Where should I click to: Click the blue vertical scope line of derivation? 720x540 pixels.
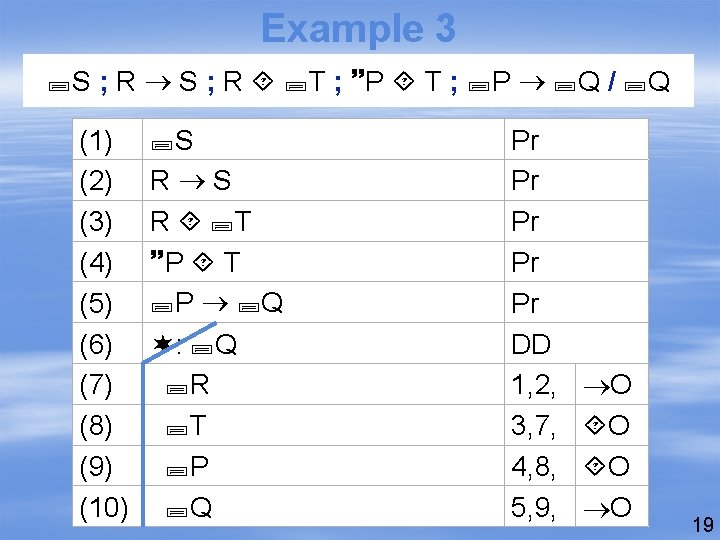point(143,444)
